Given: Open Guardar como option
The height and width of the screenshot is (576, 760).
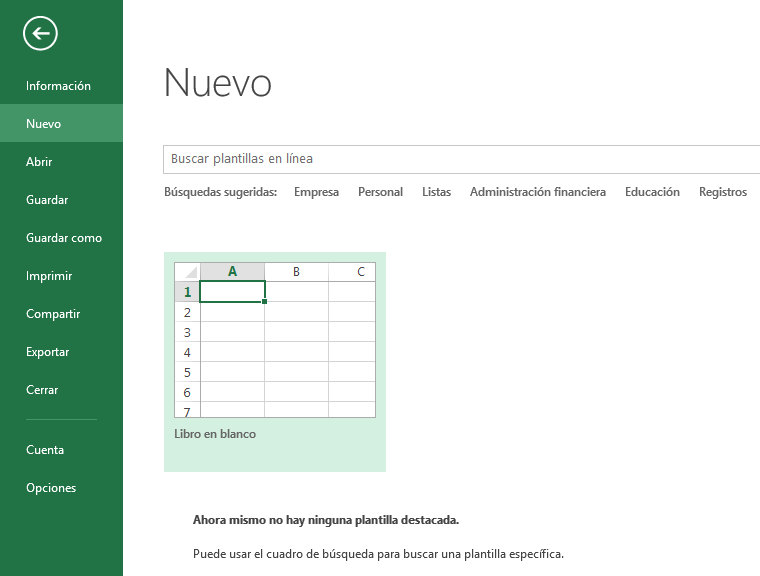Looking at the screenshot, I should point(64,238).
